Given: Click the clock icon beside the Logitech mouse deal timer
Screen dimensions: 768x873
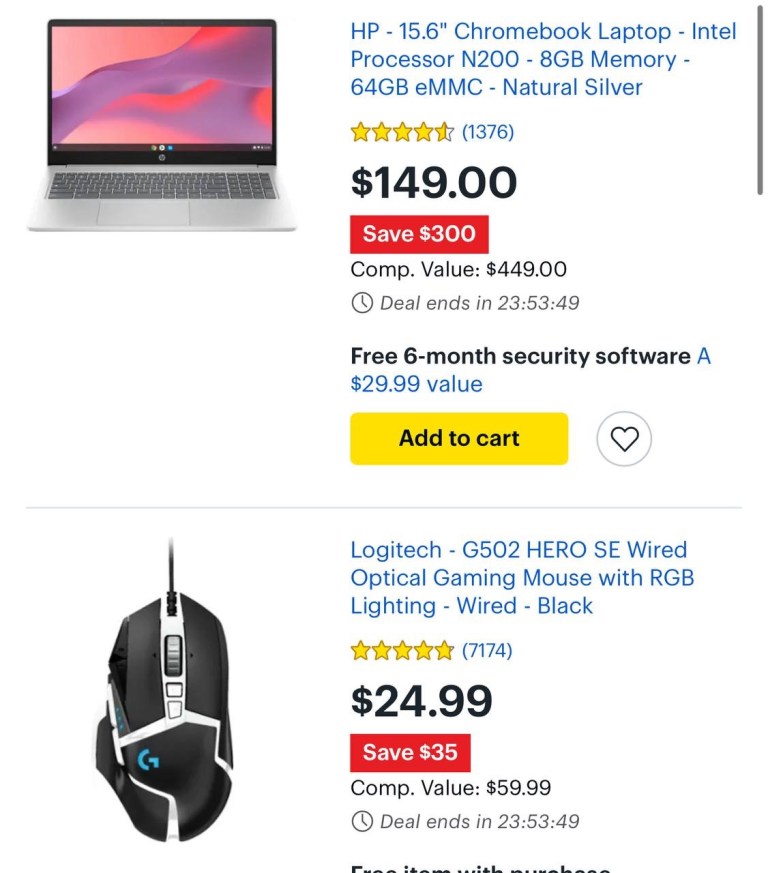Looking at the screenshot, I should coord(362,821).
